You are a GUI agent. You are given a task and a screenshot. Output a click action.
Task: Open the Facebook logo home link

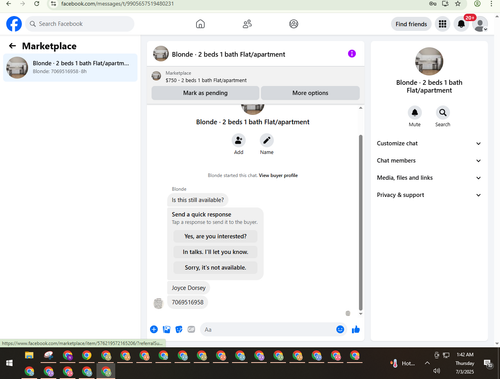point(14,24)
